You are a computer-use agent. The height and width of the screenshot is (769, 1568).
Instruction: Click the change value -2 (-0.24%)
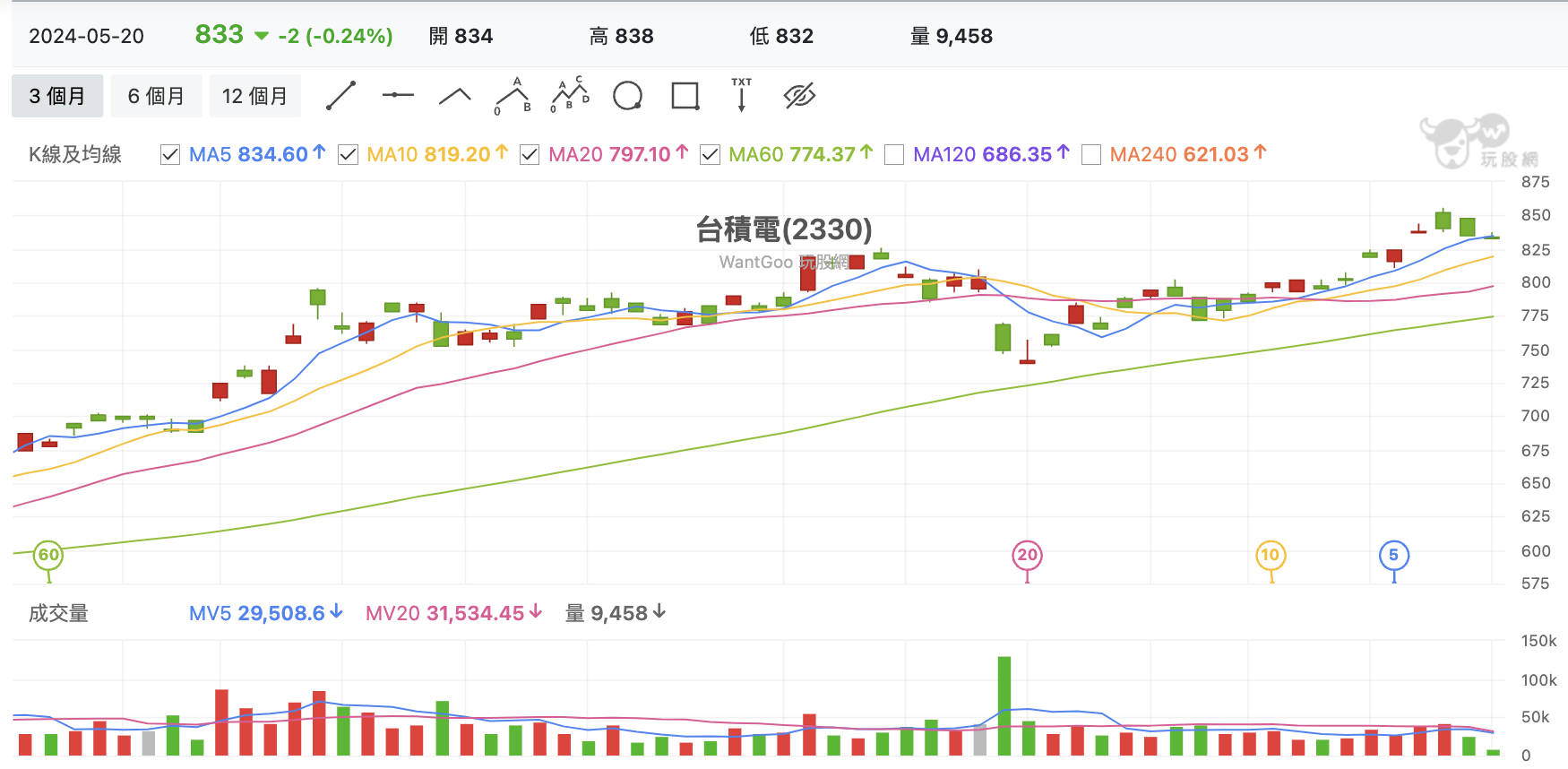pyautogui.click(x=335, y=37)
